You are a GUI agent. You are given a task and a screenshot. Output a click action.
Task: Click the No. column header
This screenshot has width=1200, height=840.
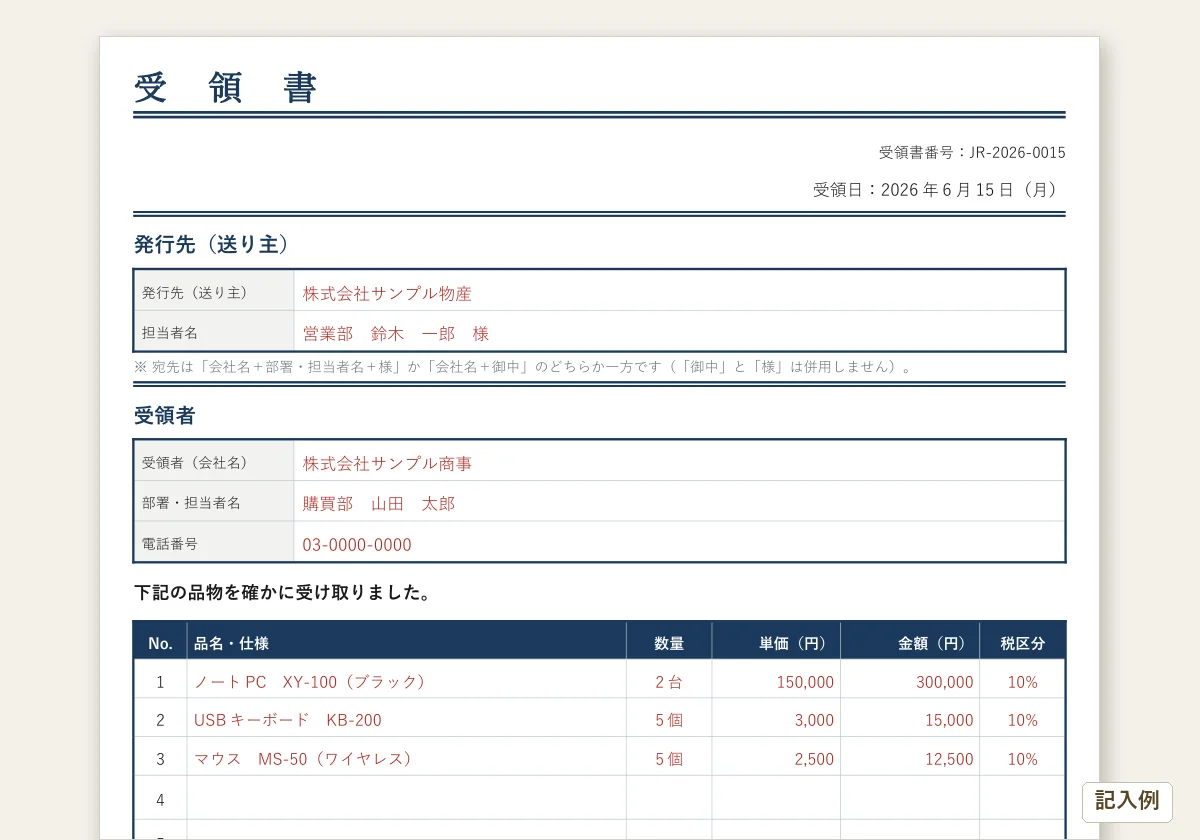tap(160, 641)
